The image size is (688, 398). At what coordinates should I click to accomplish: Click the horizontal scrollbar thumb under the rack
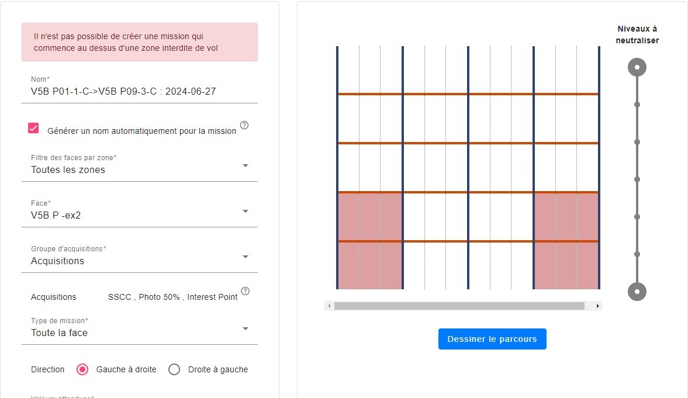pos(459,306)
